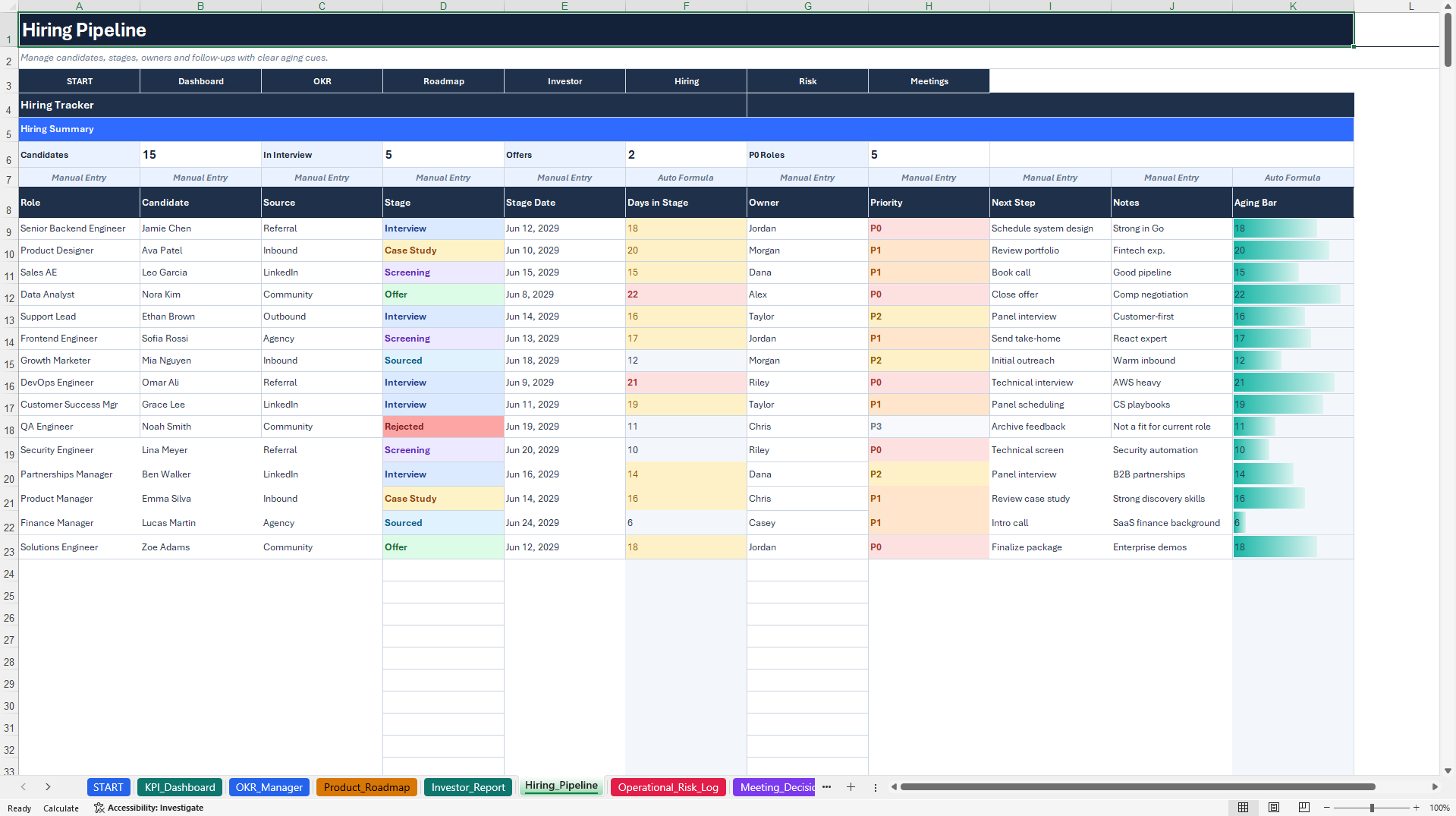Select Aging Bar cell showing 22

click(1293, 295)
